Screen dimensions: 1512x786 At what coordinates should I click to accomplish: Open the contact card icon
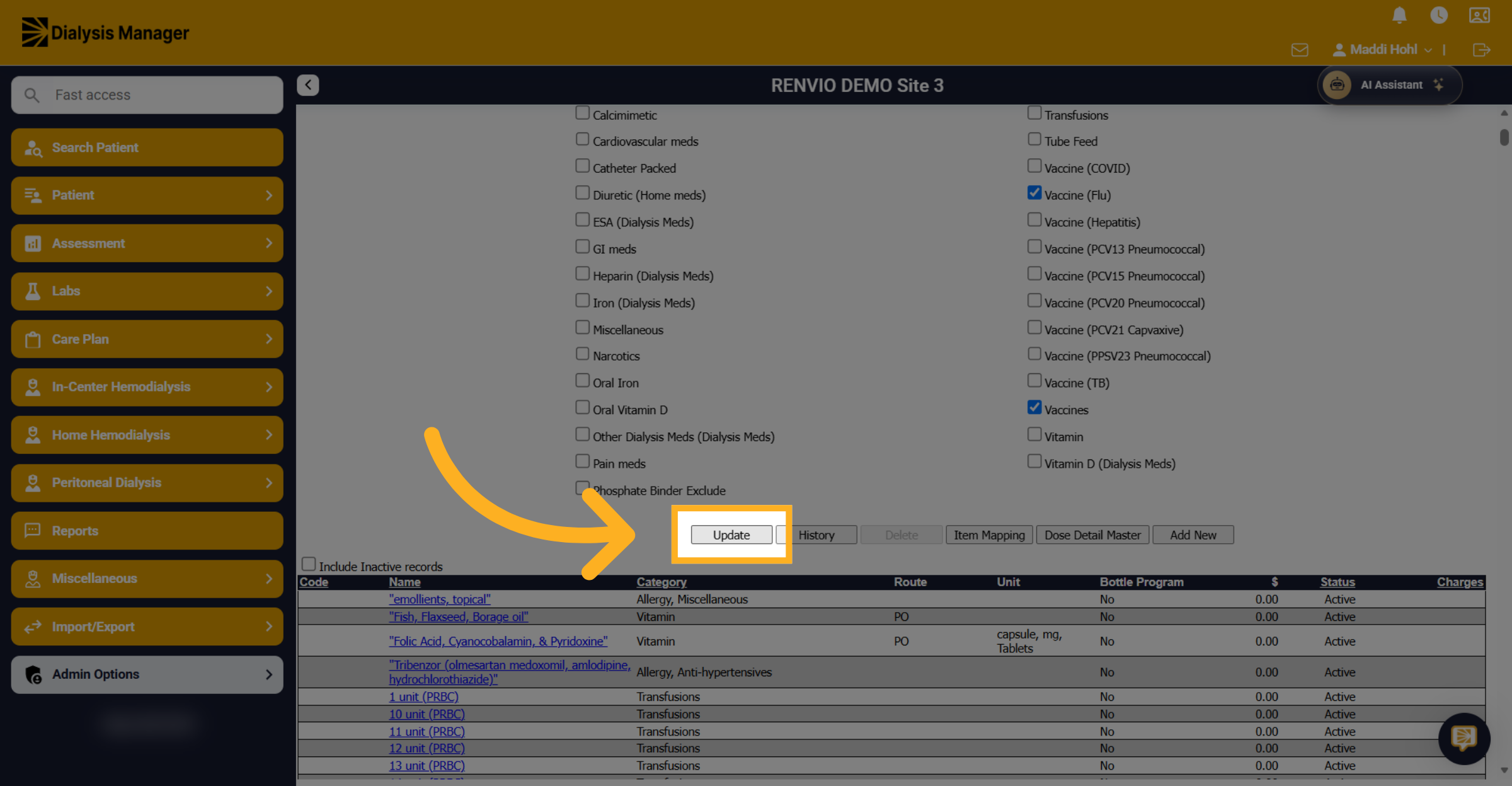(1479, 15)
